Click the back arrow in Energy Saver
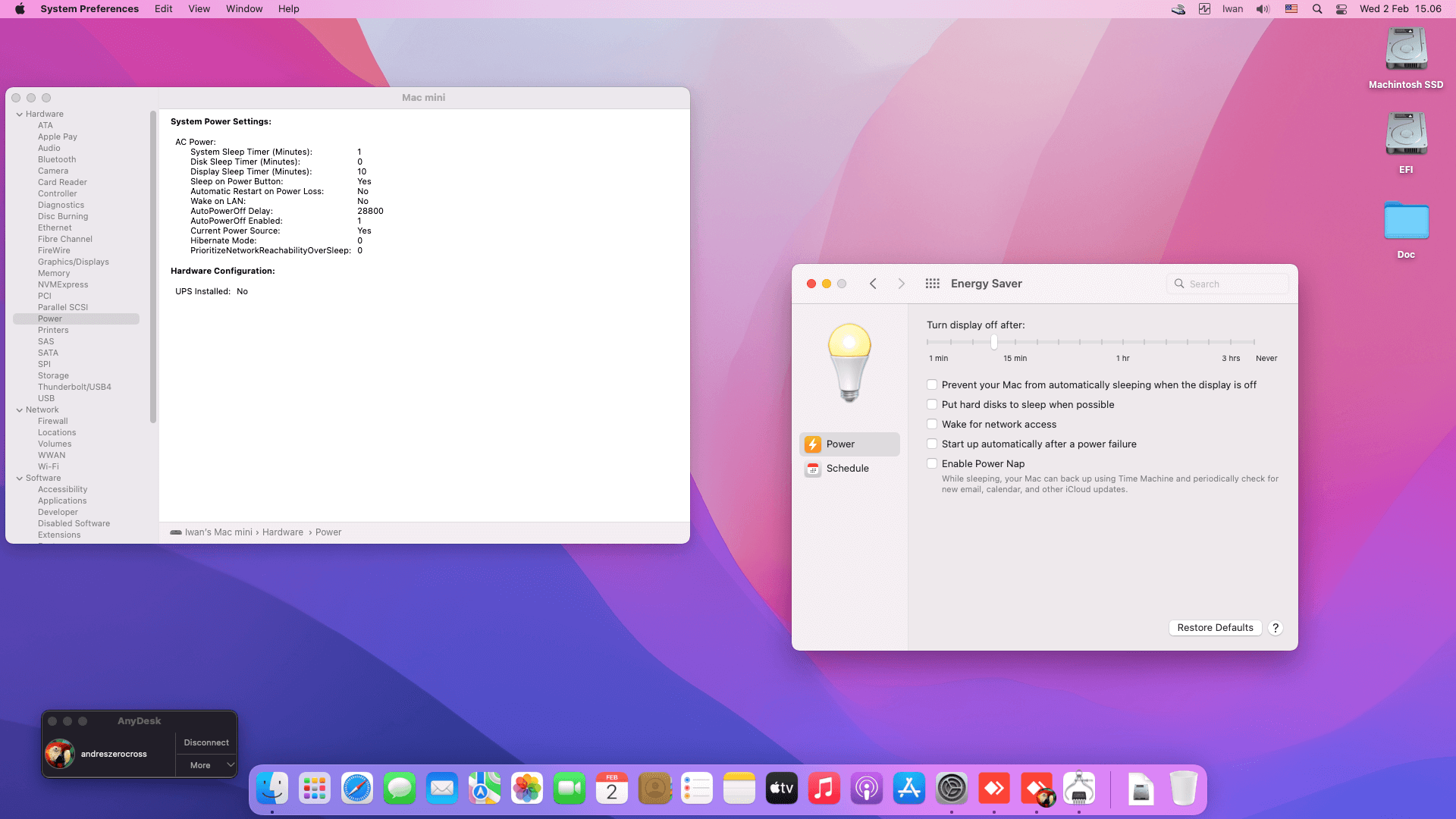This screenshot has width=1456, height=819. tap(873, 284)
